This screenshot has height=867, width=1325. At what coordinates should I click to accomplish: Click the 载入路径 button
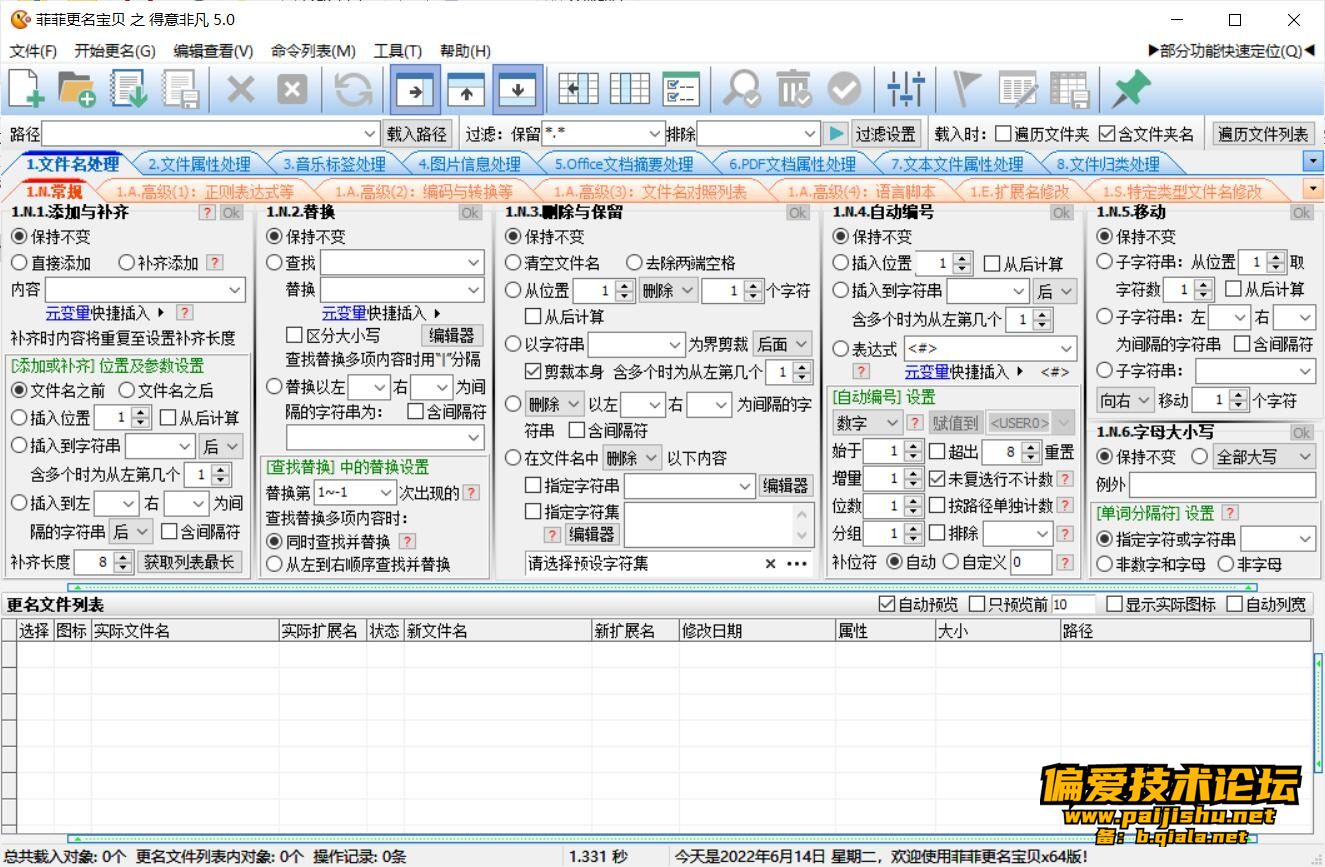417,134
